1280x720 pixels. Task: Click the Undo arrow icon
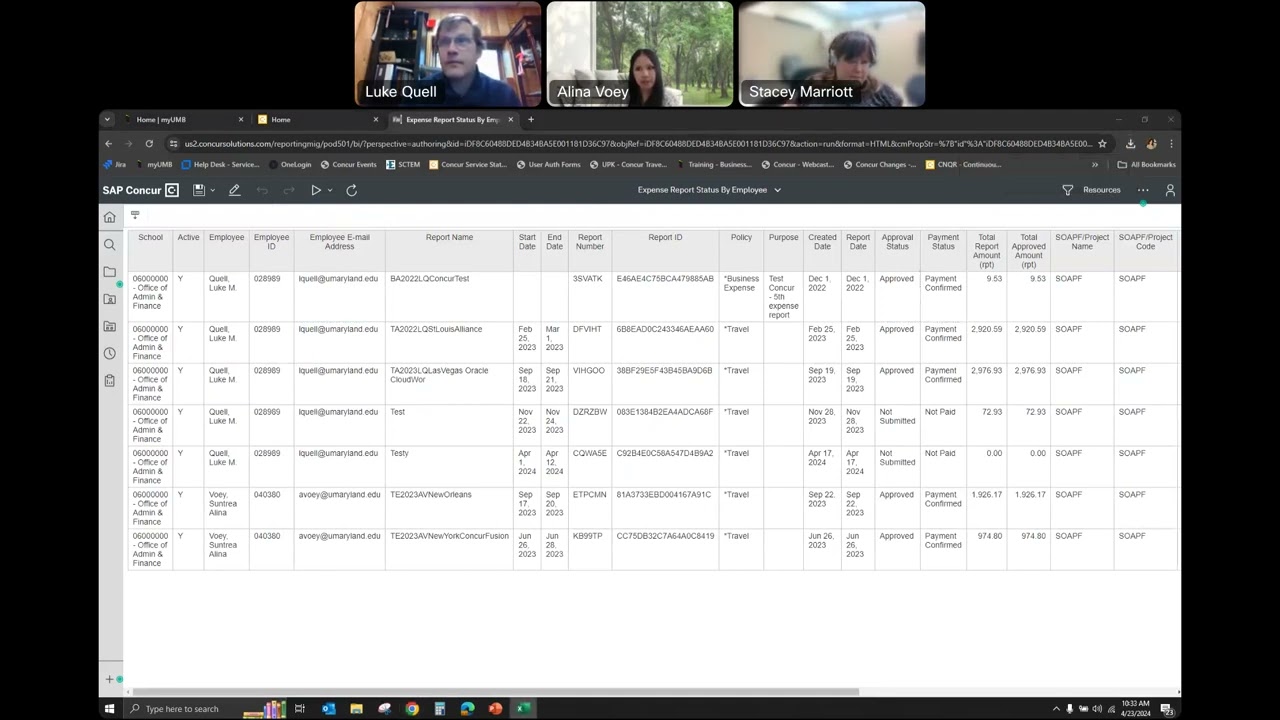coord(262,190)
